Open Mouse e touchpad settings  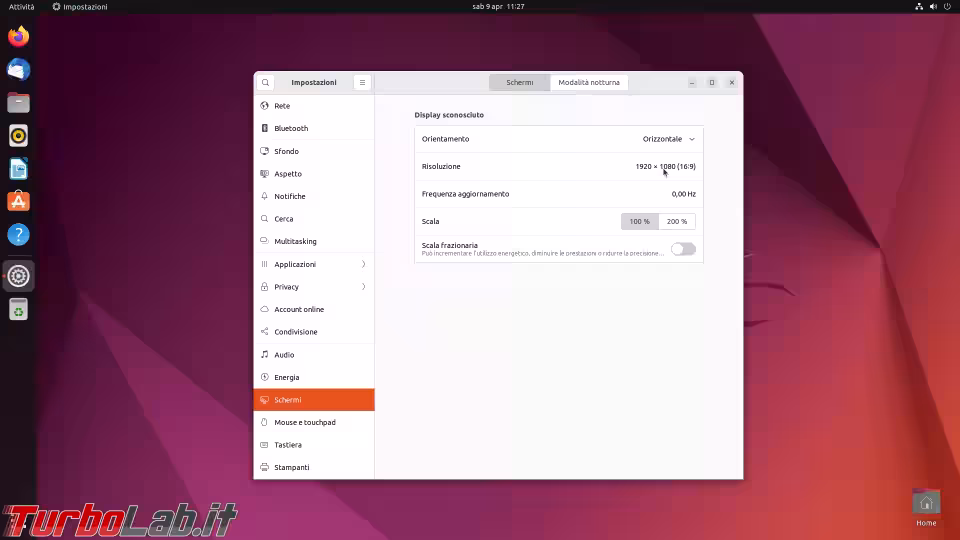click(x=314, y=422)
